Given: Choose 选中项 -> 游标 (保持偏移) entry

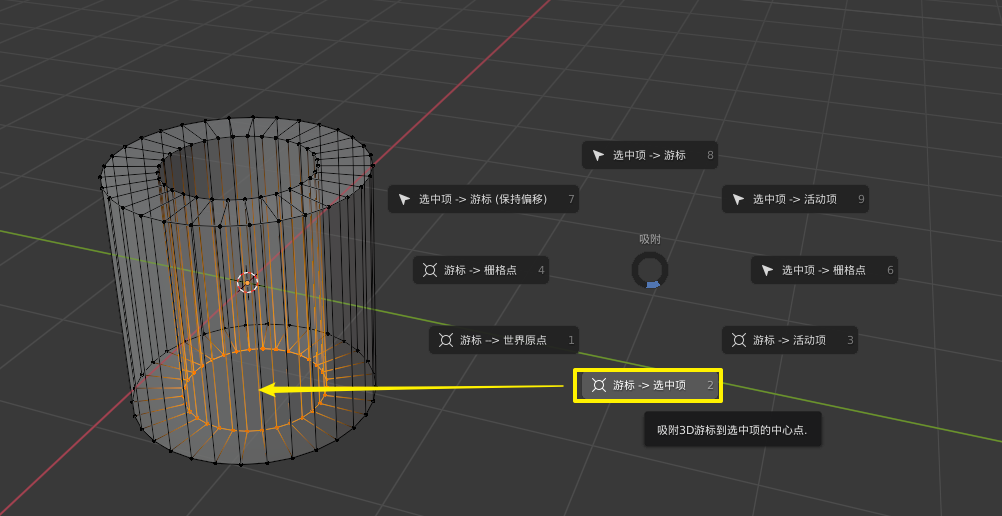Looking at the screenshot, I should tap(483, 199).
